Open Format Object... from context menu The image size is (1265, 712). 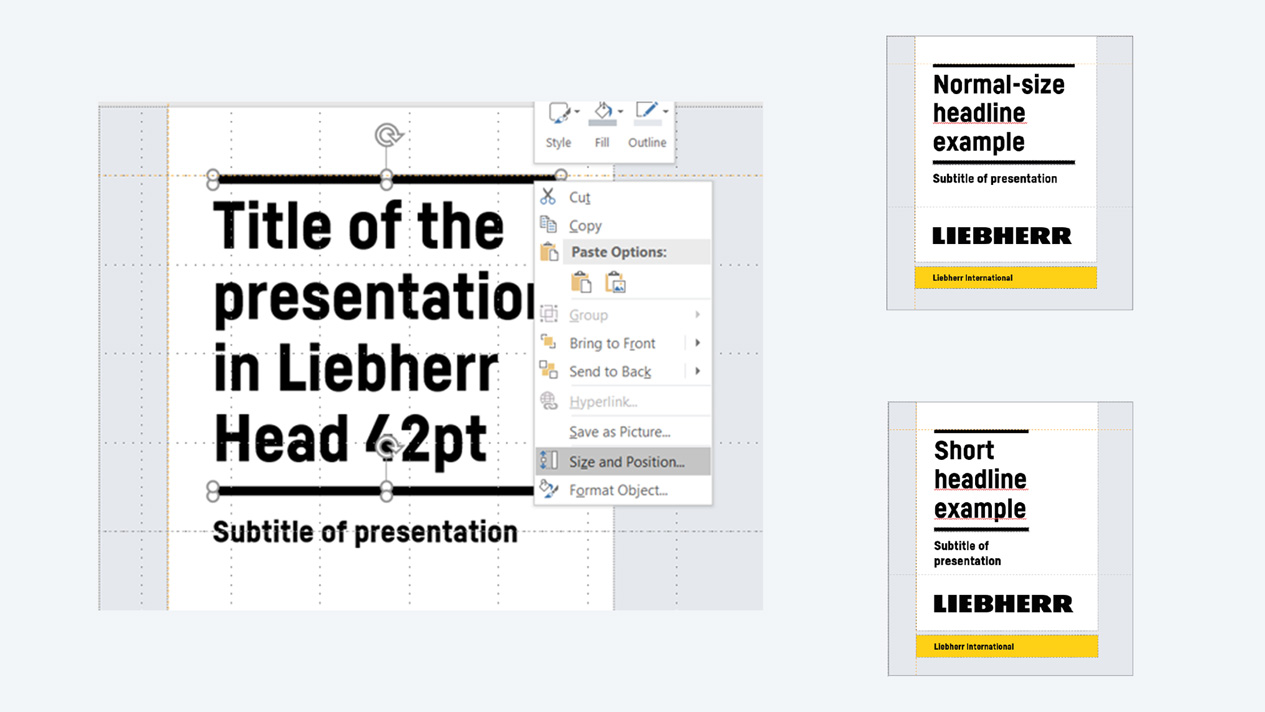click(618, 490)
